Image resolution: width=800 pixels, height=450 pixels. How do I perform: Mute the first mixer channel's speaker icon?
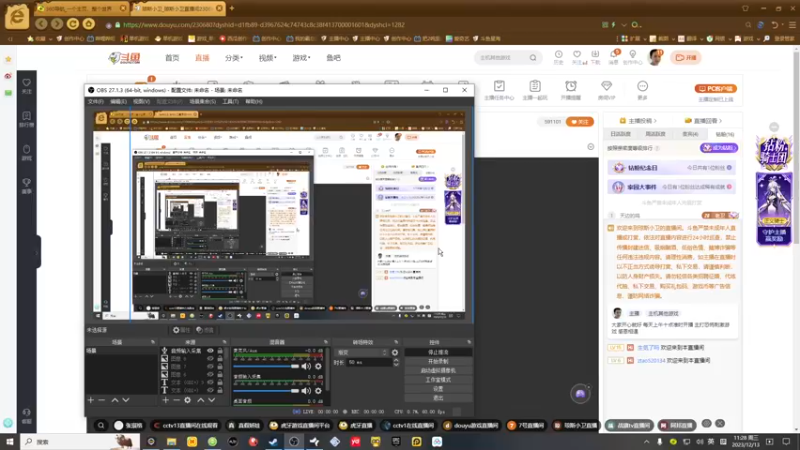pyautogui.click(x=306, y=366)
